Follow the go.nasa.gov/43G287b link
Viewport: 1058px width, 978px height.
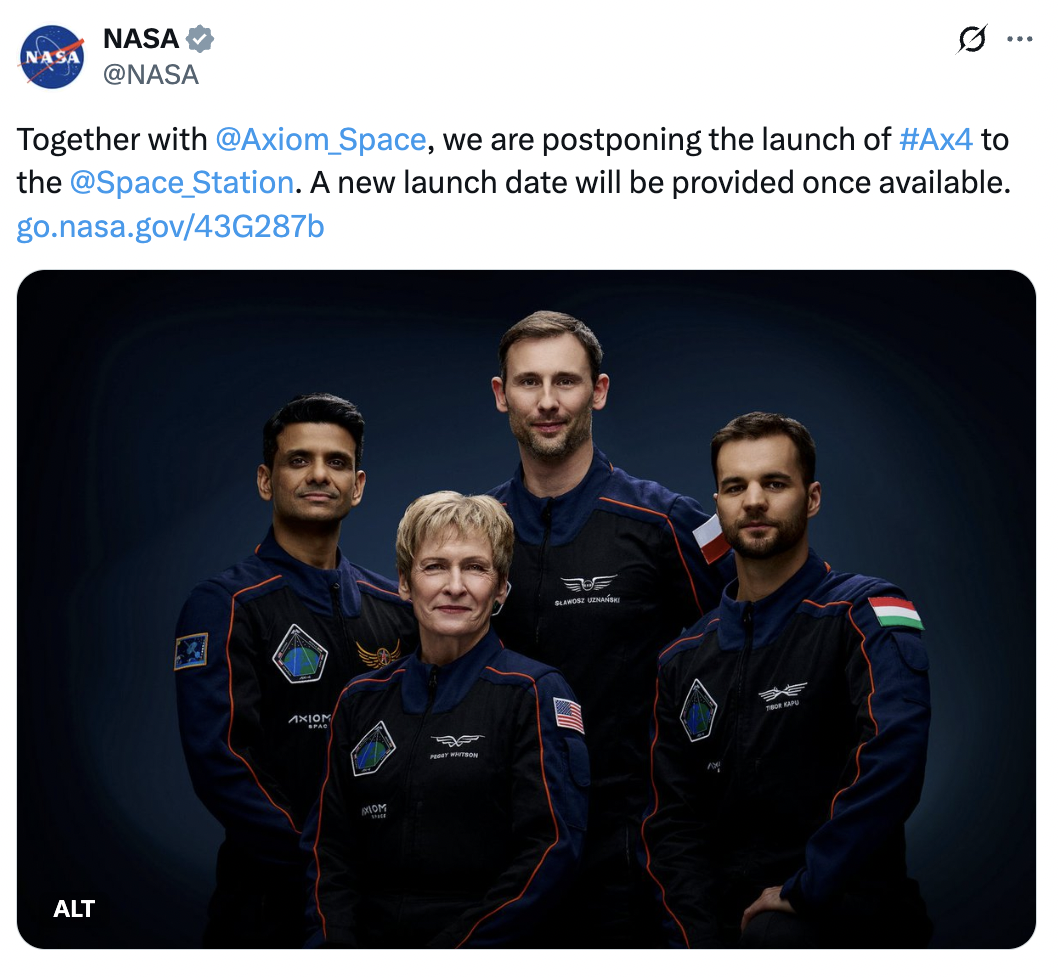(x=171, y=227)
